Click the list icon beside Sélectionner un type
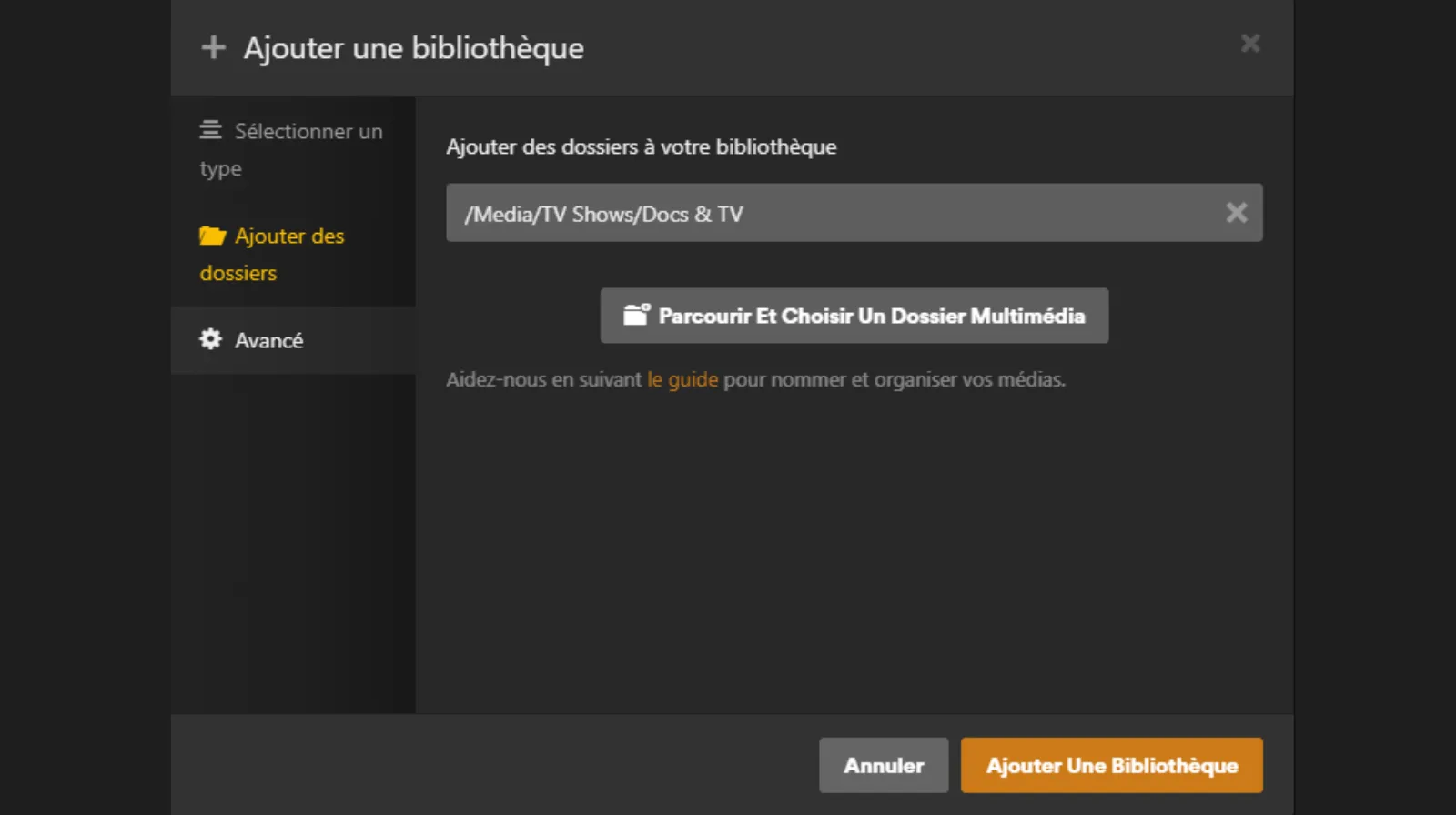 (x=210, y=130)
